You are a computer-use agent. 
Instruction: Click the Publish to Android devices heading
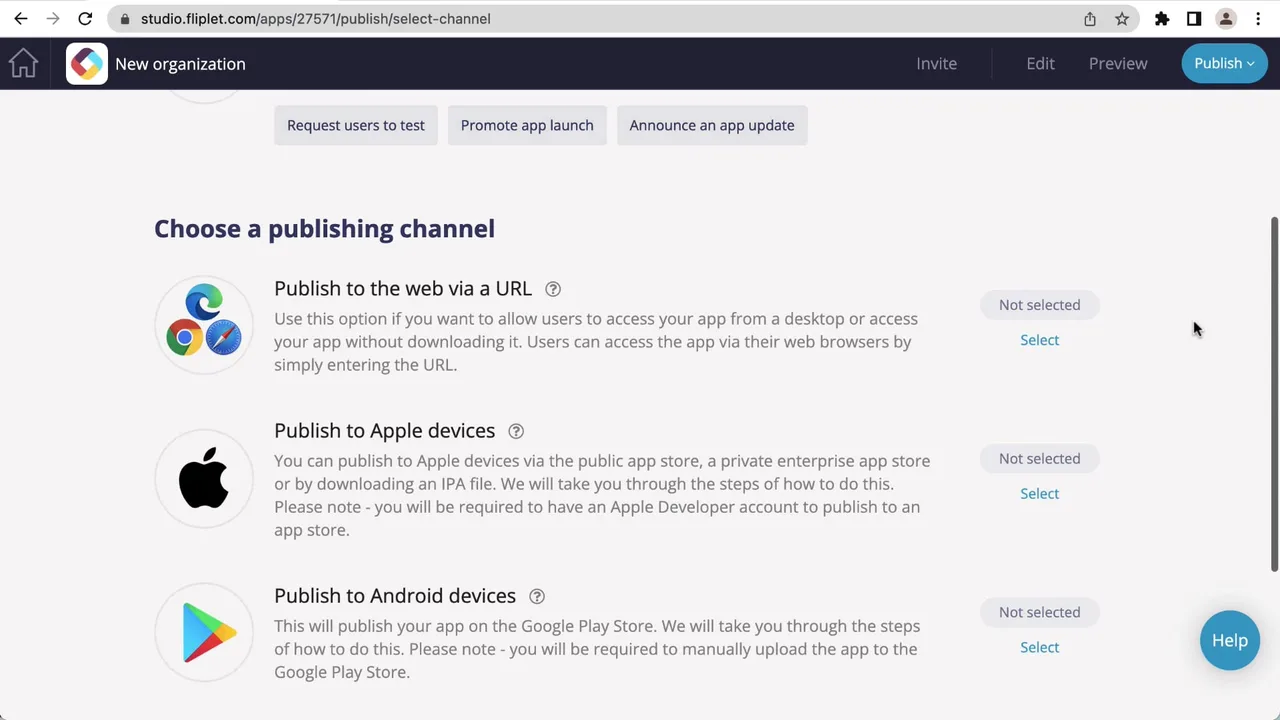[x=395, y=596]
